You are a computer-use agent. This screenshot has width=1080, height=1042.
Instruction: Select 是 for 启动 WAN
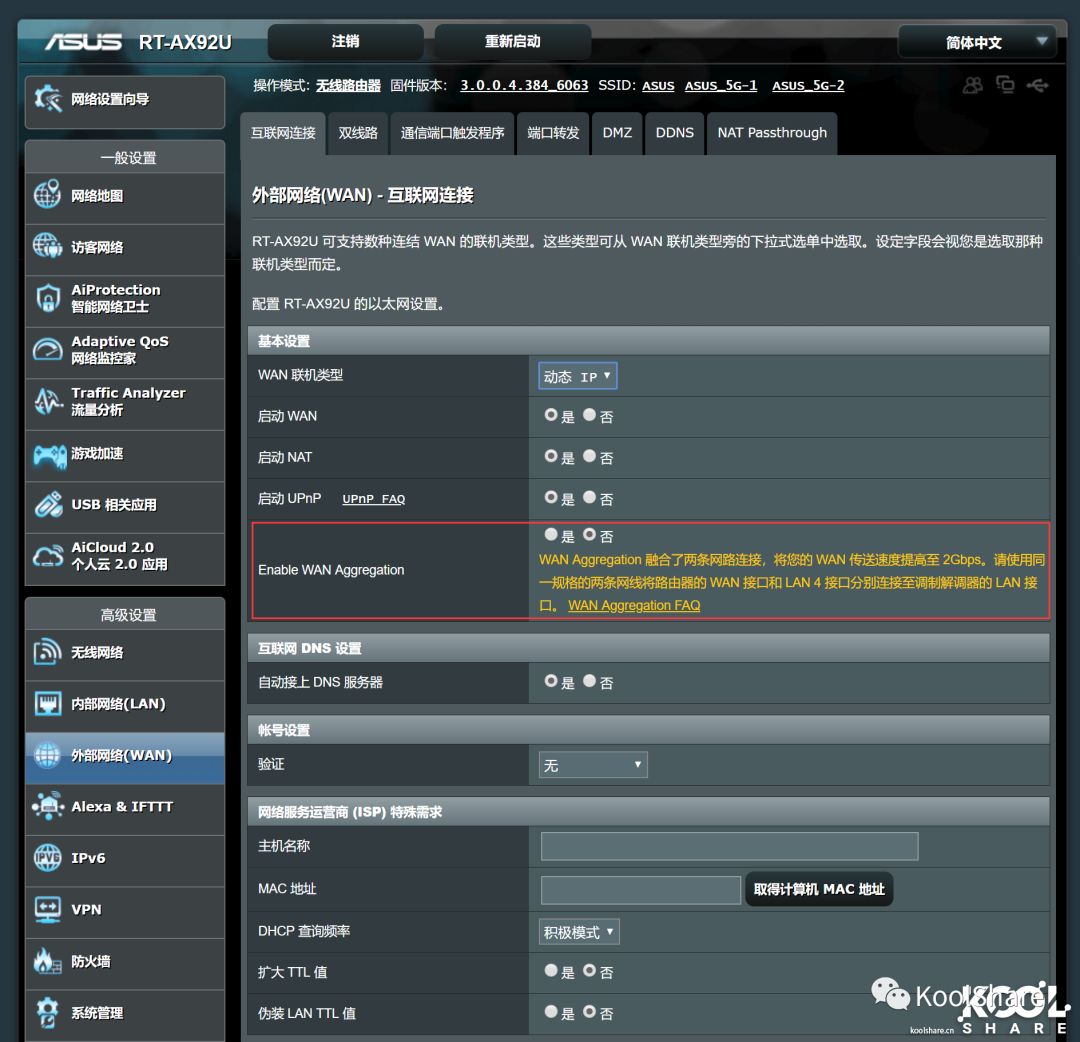(x=550, y=415)
